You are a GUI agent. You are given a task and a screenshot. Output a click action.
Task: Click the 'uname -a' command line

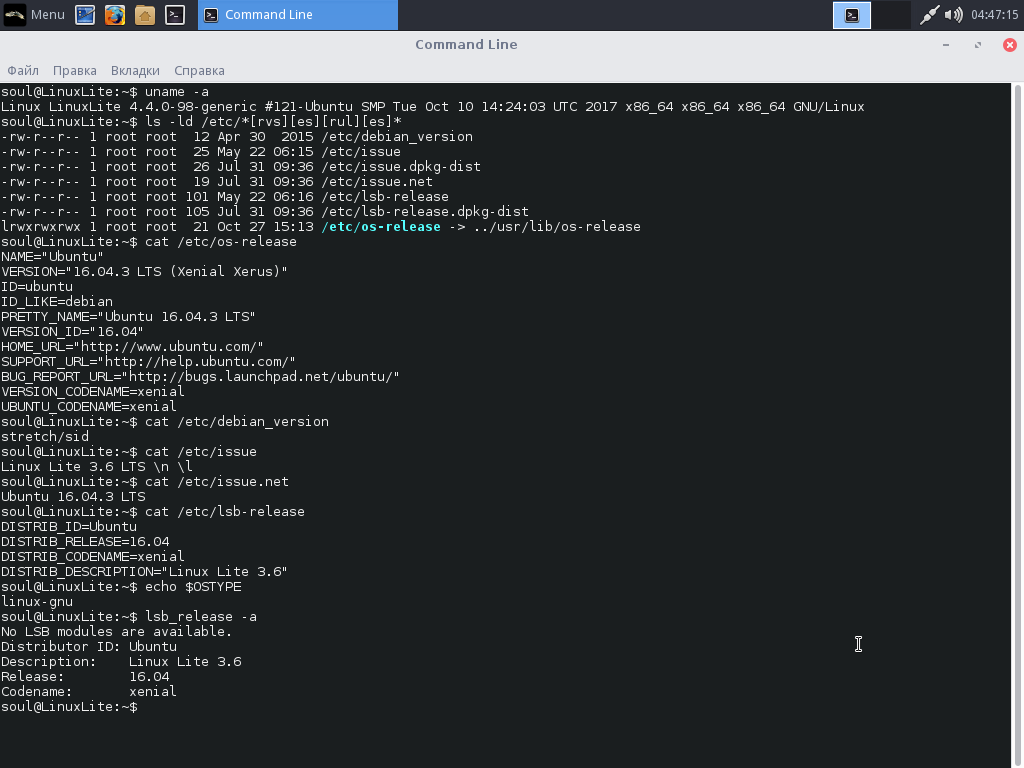105,91
